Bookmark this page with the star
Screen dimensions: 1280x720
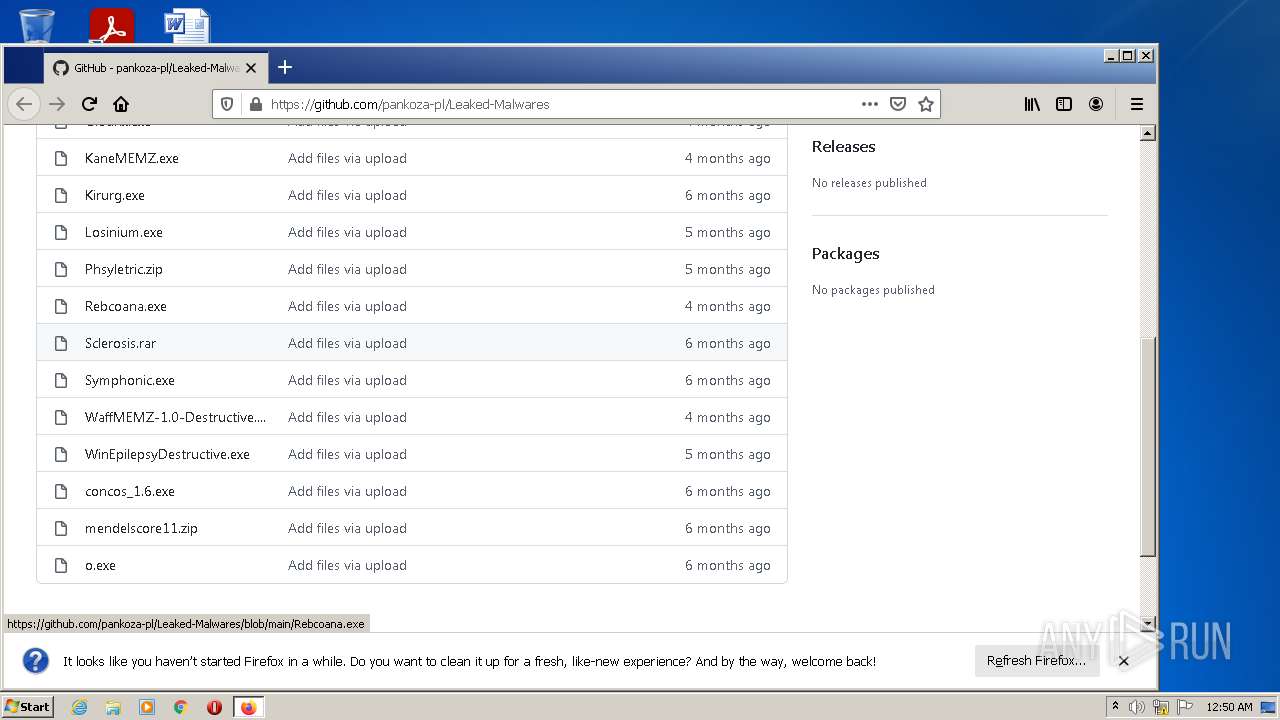[x=926, y=104]
